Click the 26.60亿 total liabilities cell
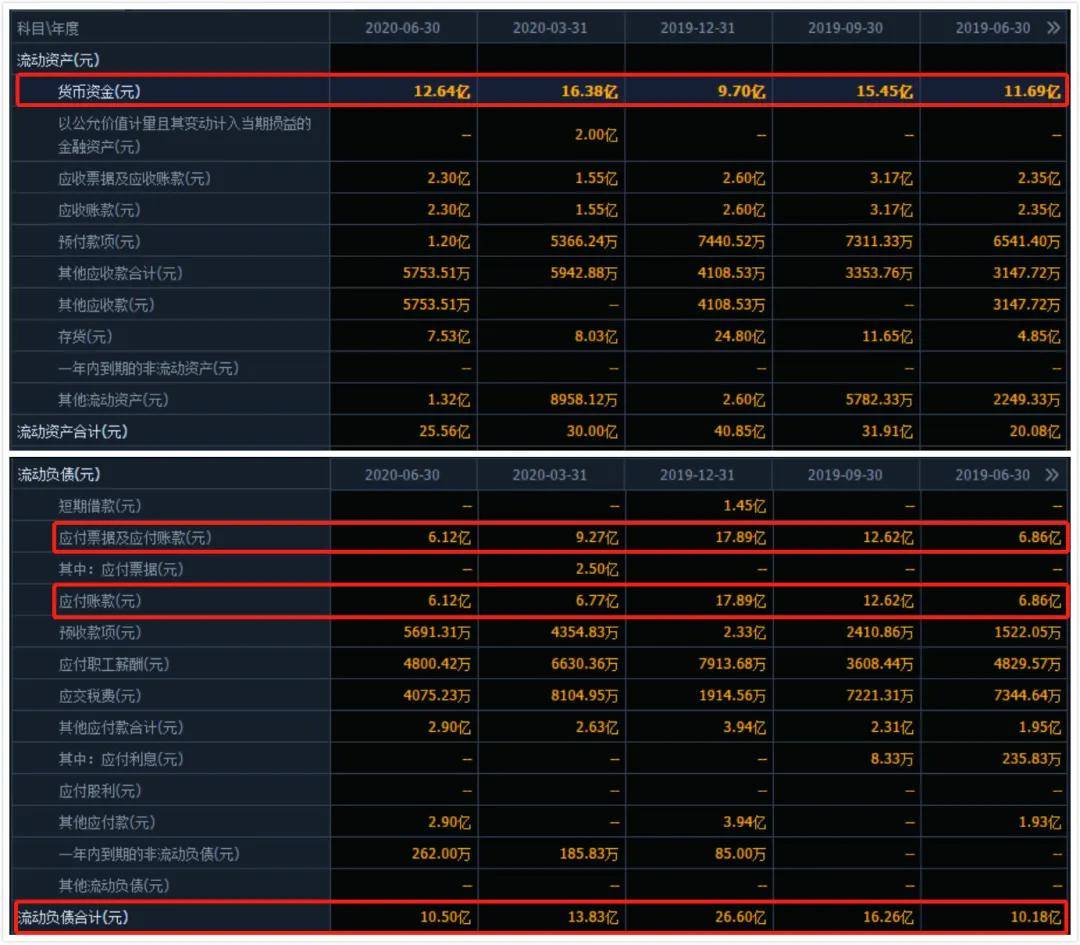 pos(740,917)
